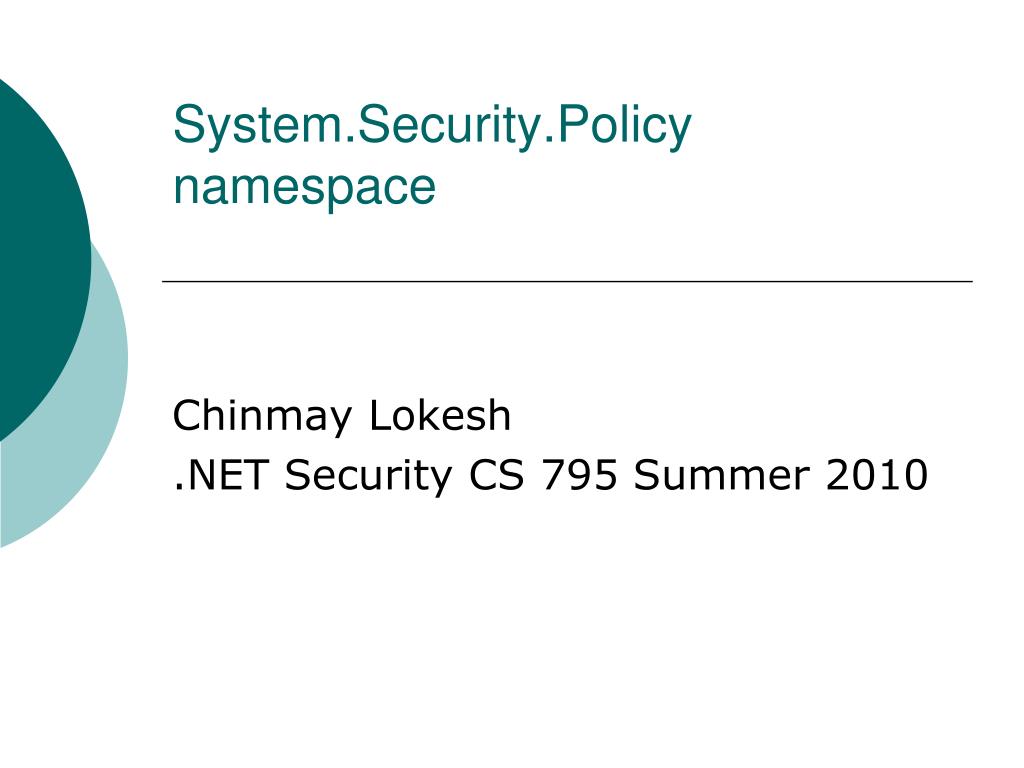1024x768 pixels.
Task: Click the name Chinmay
Action: [263, 417]
